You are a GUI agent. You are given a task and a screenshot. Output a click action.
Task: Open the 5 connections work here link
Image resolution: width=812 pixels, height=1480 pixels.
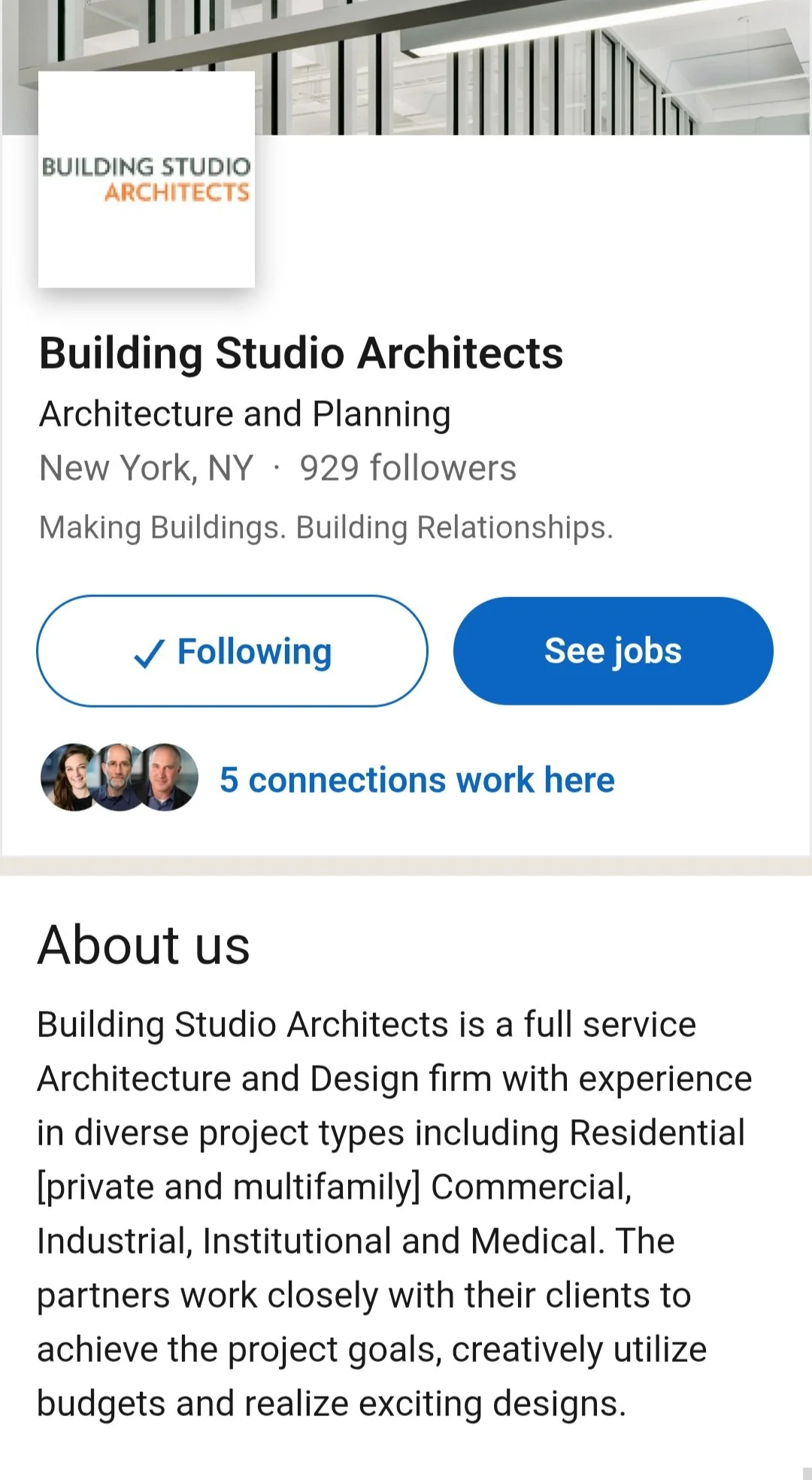tap(417, 780)
